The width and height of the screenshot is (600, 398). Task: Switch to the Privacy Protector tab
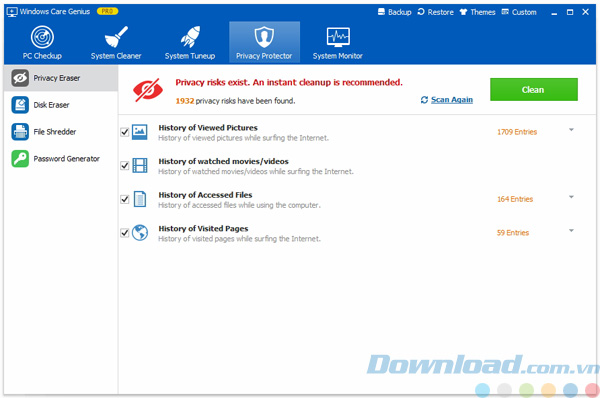(264, 42)
